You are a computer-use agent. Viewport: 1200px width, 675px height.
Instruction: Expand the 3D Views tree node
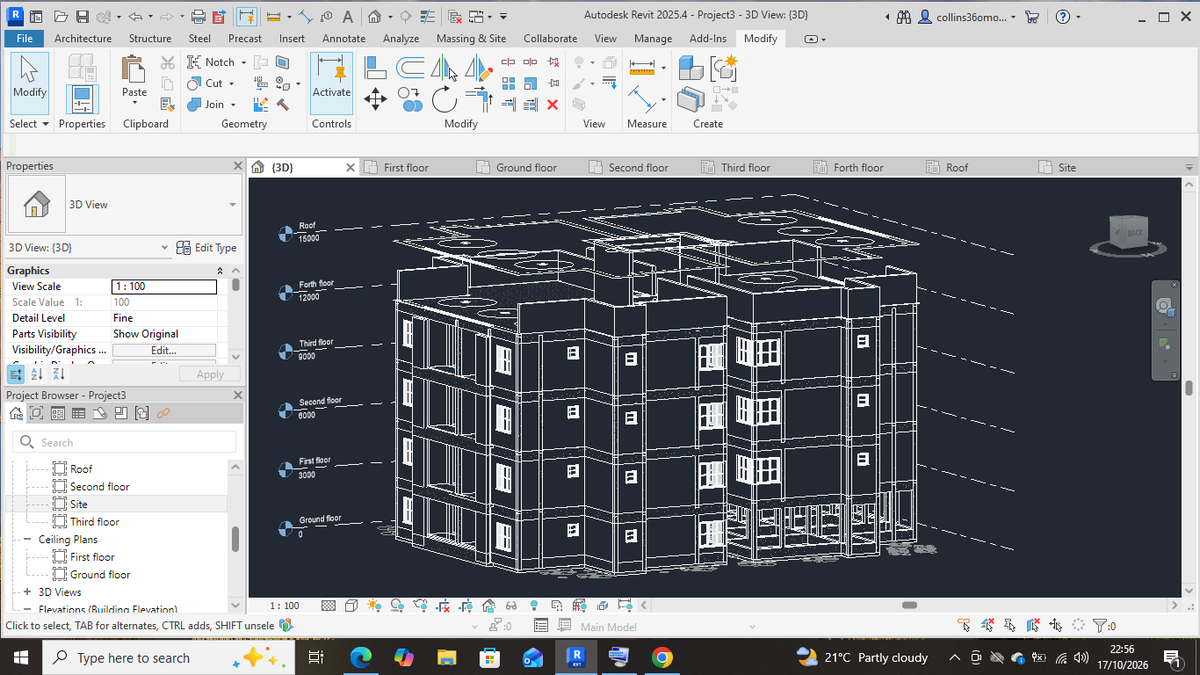coord(29,592)
